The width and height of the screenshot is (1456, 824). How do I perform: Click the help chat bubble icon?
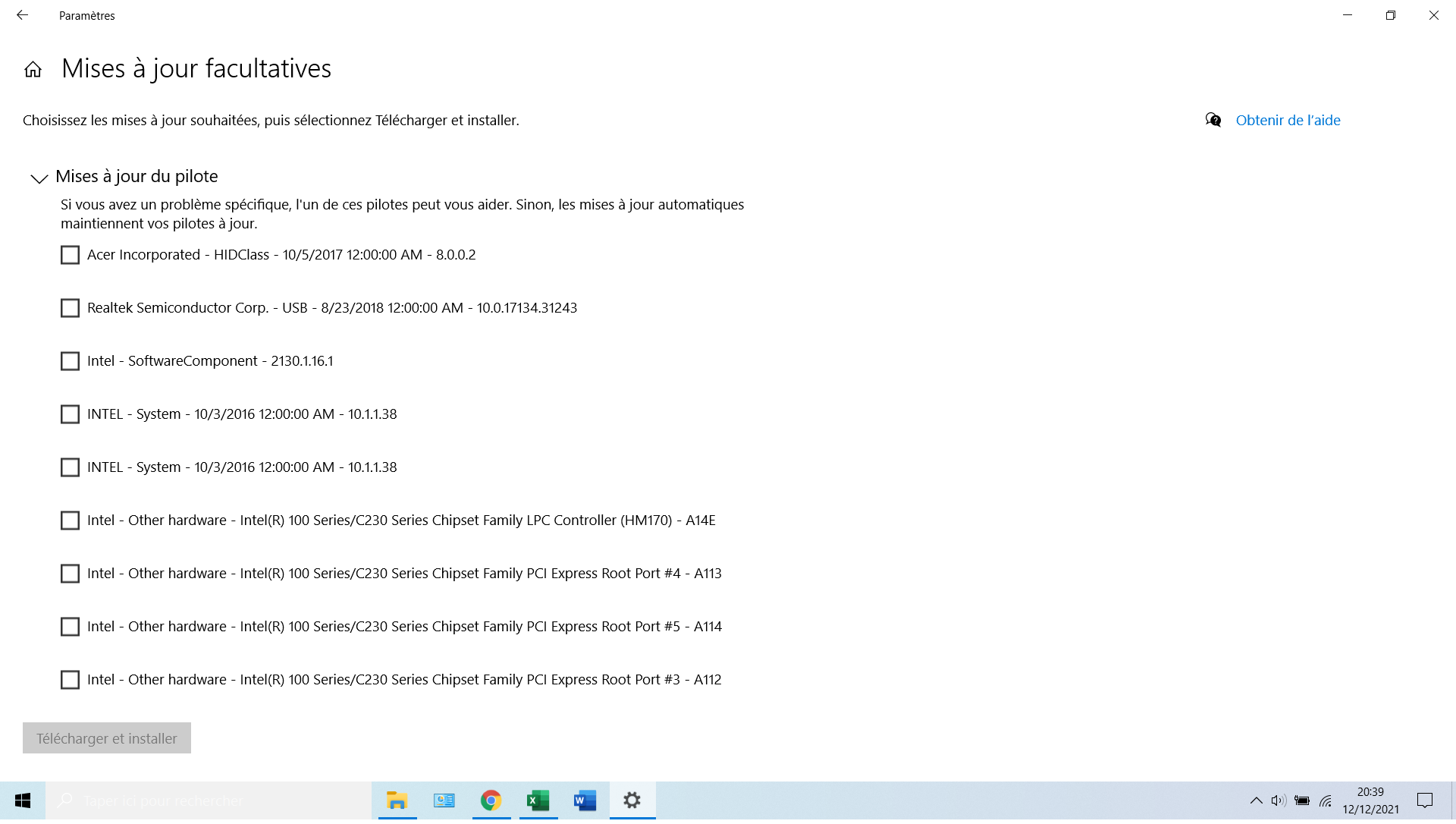[x=1213, y=120]
